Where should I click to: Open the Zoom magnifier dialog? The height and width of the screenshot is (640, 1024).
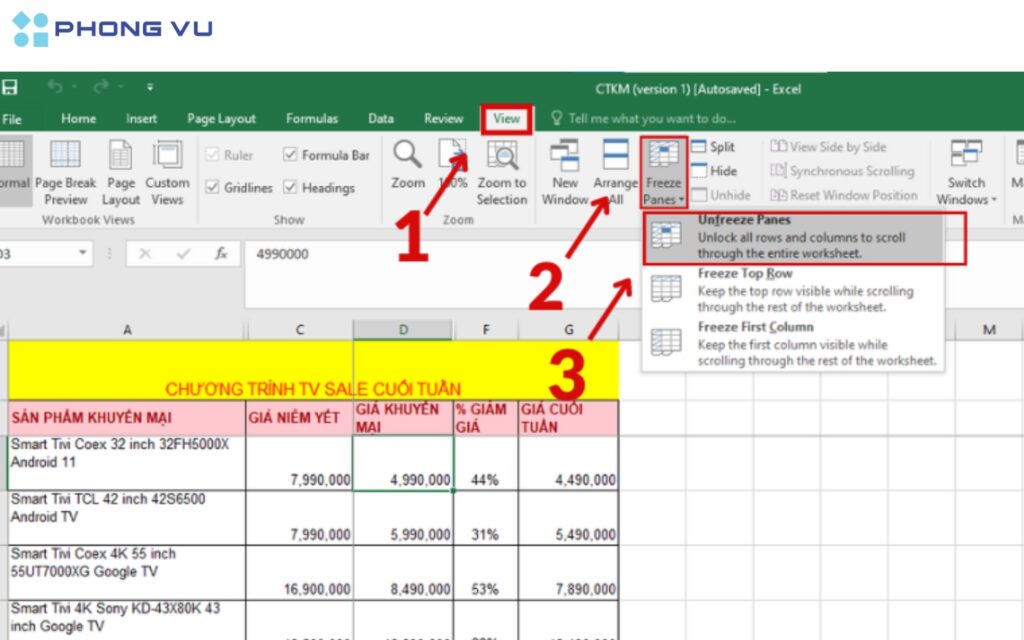(x=408, y=165)
